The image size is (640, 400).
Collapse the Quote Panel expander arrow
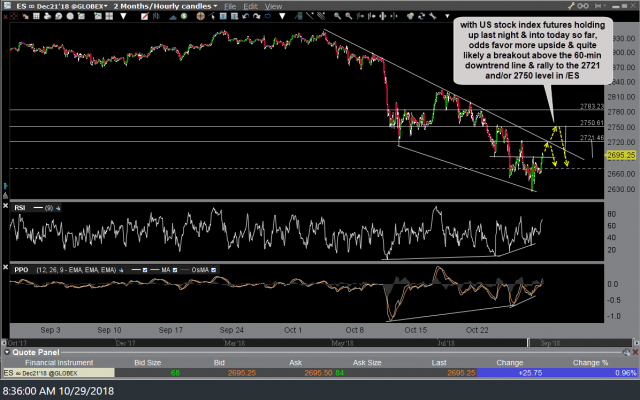[x=7, y=352]
